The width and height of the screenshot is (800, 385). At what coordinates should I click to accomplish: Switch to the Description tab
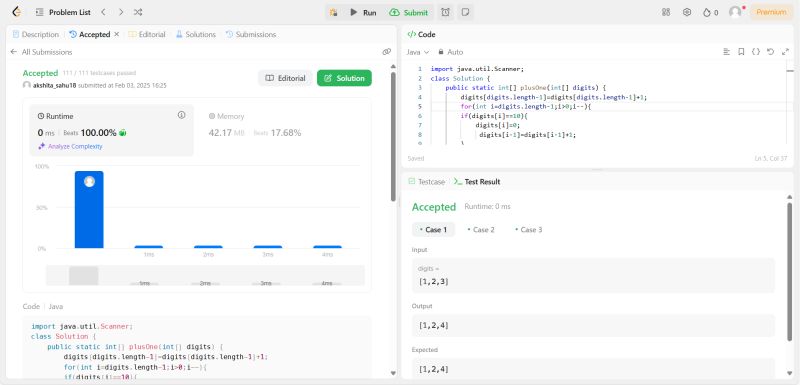(x=36, y=34)
